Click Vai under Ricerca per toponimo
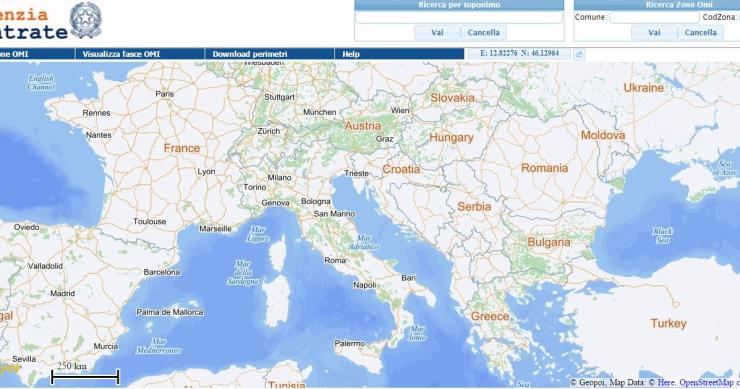 [x=437, y=33]
